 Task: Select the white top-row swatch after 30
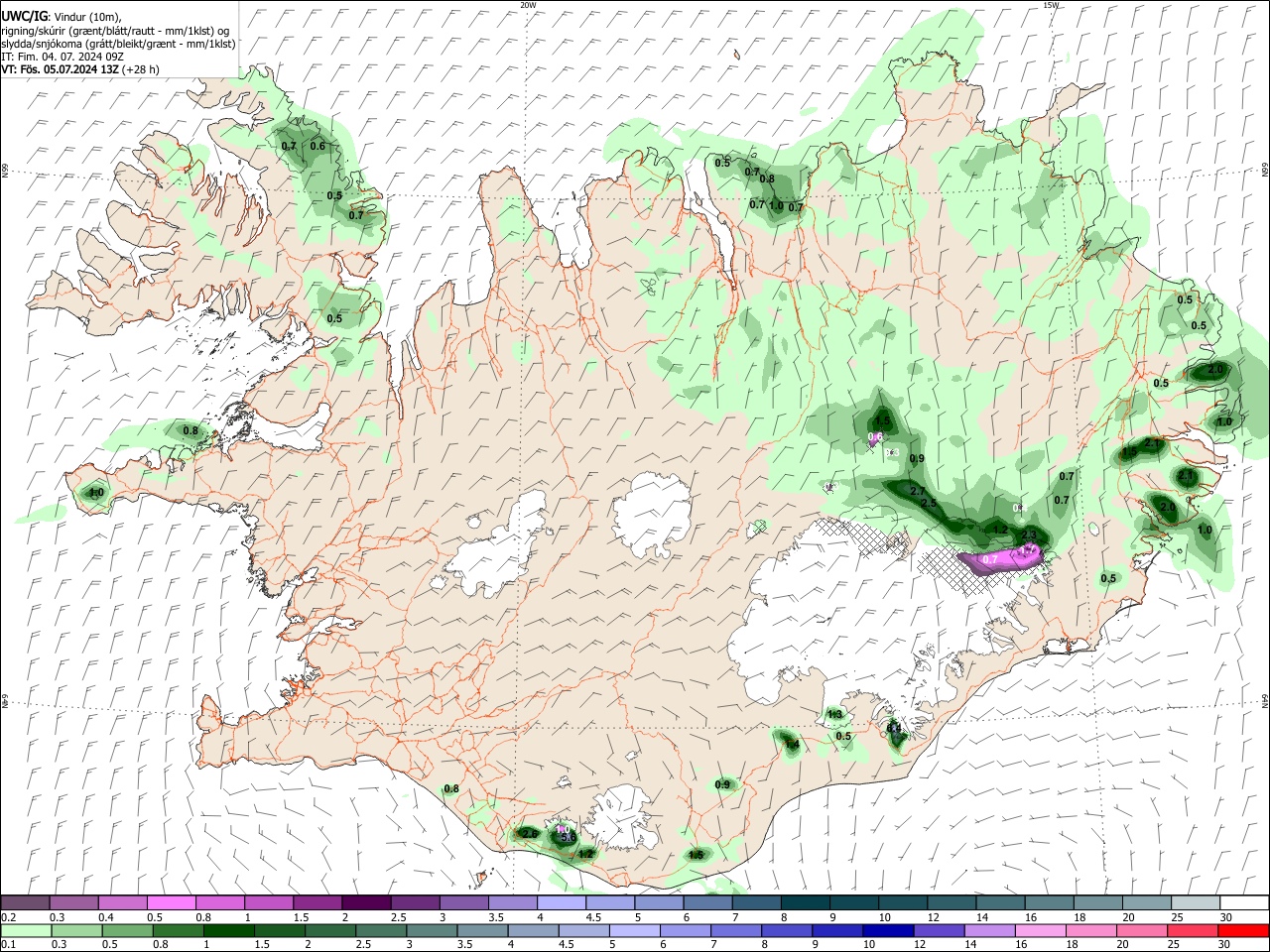click(1244, 902)
